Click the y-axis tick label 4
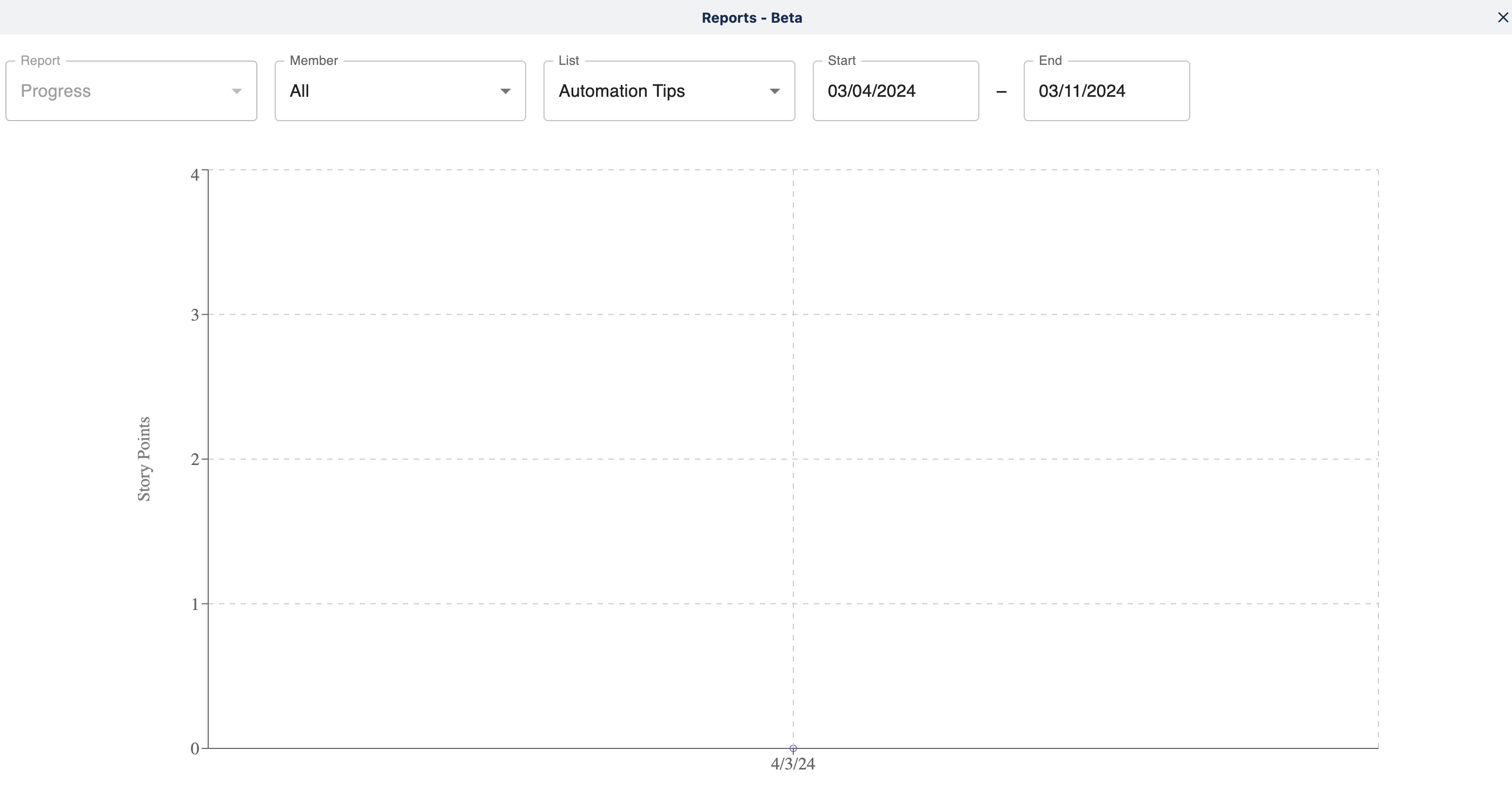 point(195,175)
